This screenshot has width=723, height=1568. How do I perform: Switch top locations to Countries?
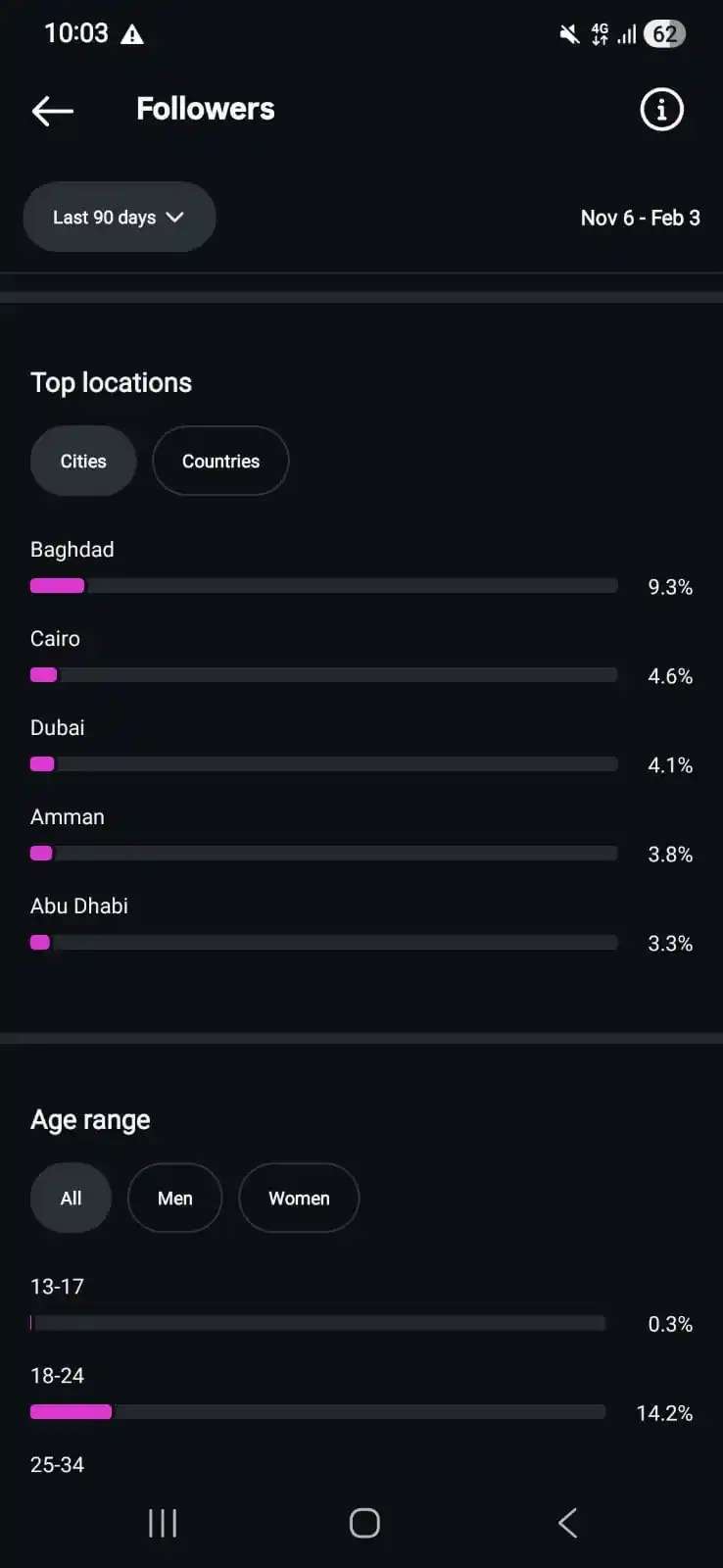click(220, 462)
